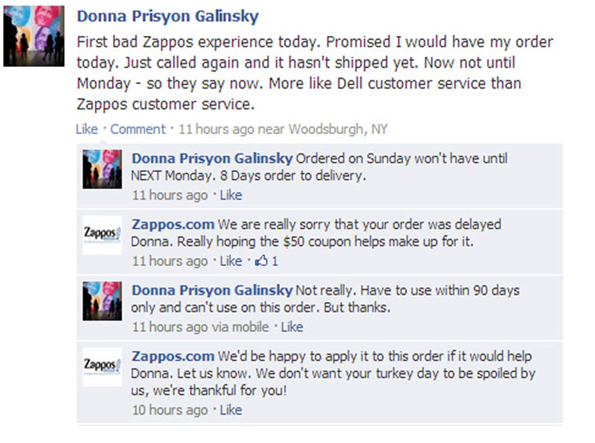The height and width of the screenshot is (443, 595).
Task: Open the '10 hours ago' timestamp on last comment
Action: click(170, 410)
